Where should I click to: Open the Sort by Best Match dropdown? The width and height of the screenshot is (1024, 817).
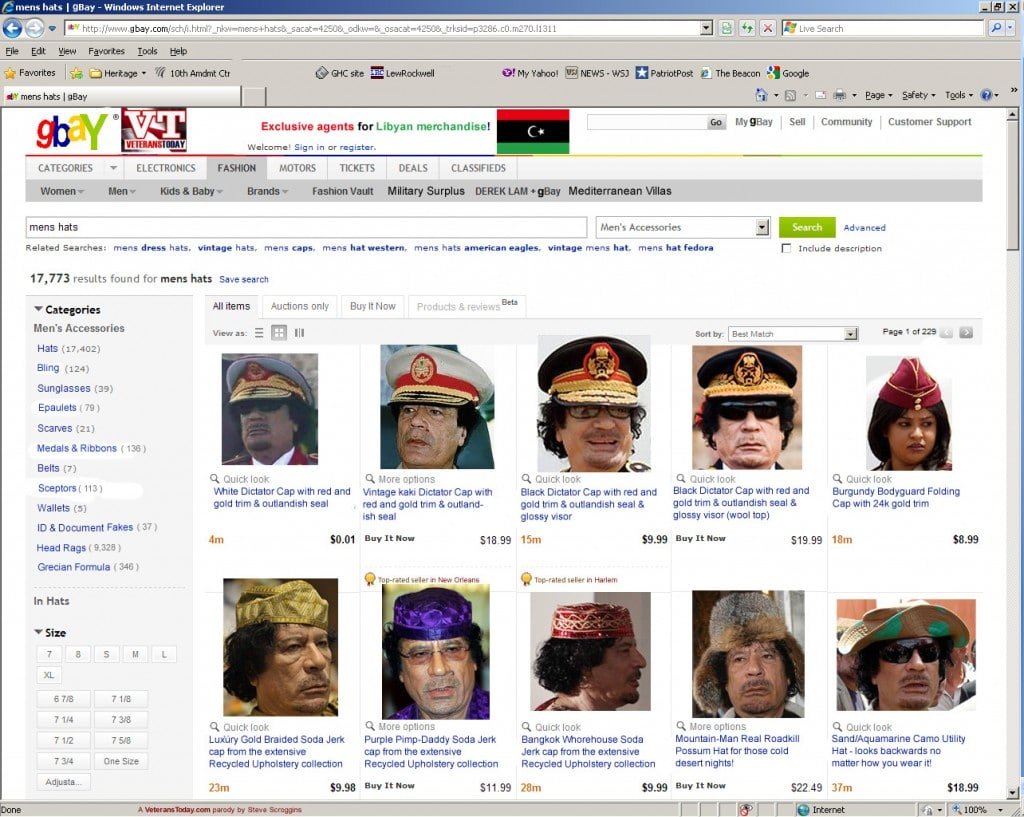(850, 334)
